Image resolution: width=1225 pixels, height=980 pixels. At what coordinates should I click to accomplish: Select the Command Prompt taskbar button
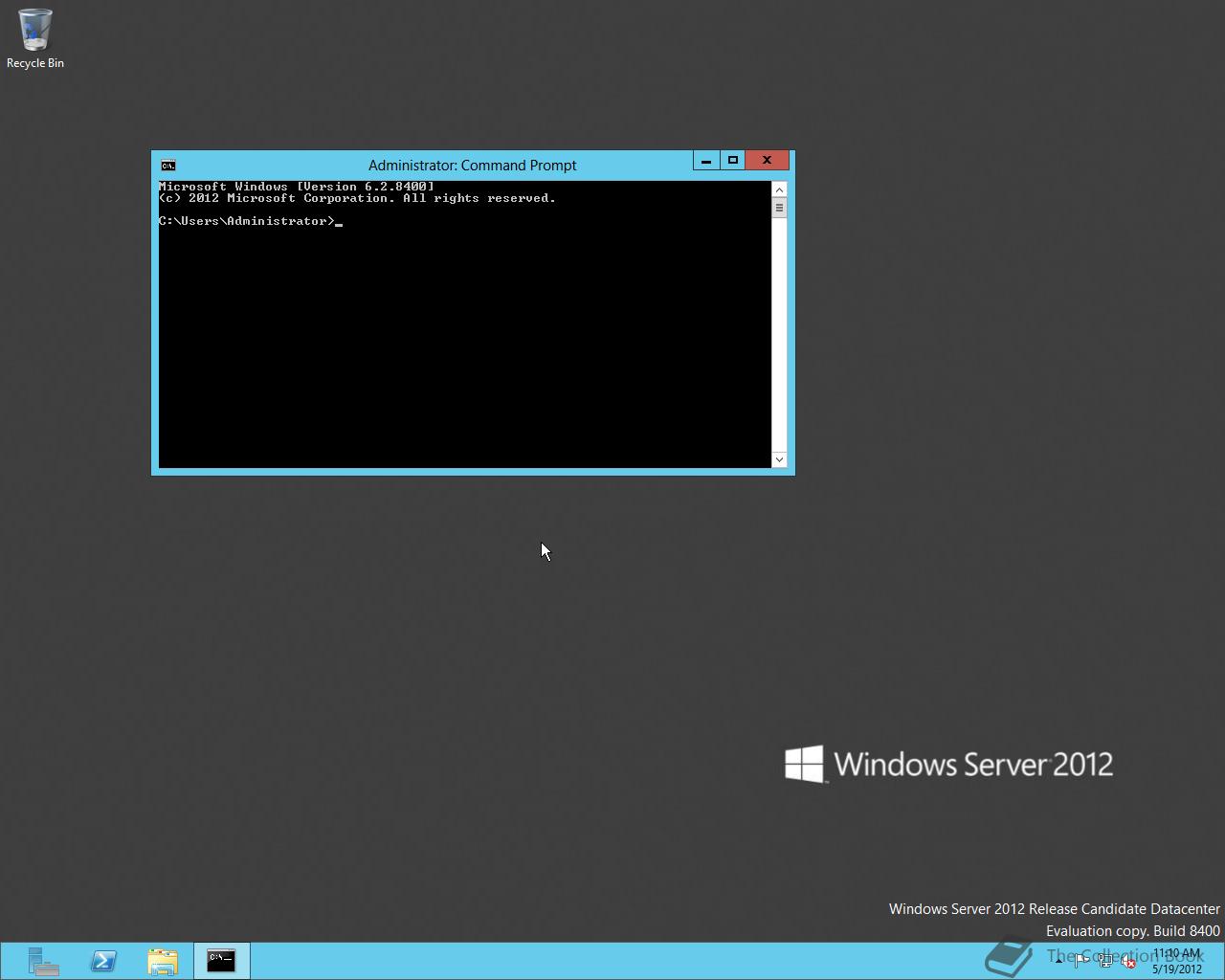[221, 961]
